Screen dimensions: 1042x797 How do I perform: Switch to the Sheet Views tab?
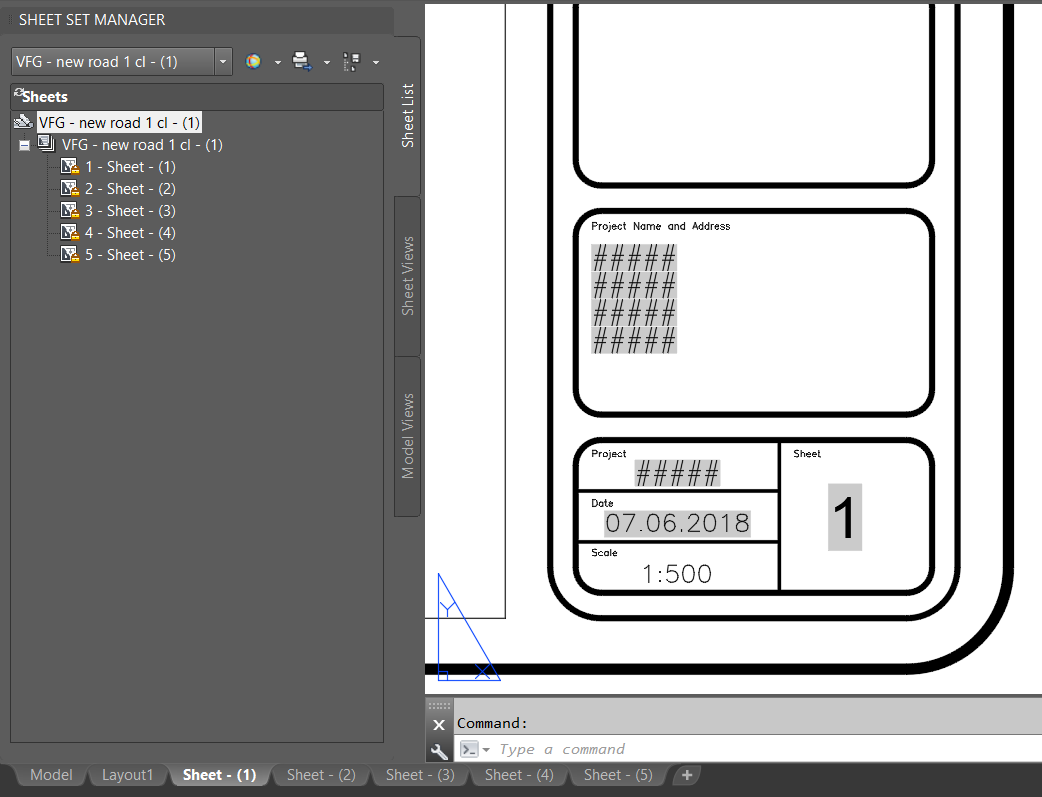point(407,276)
